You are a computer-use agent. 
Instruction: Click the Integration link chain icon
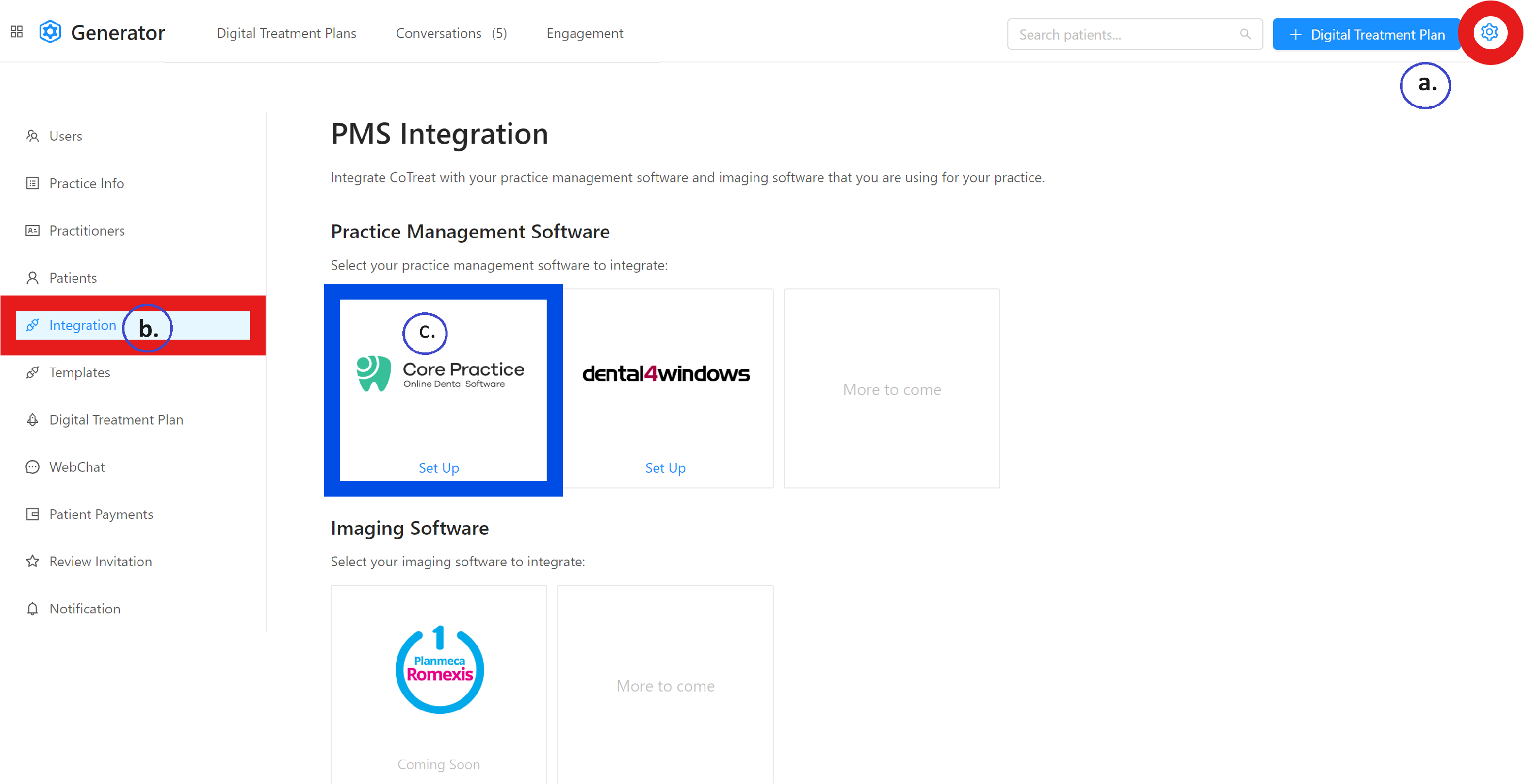pos(33,325)
